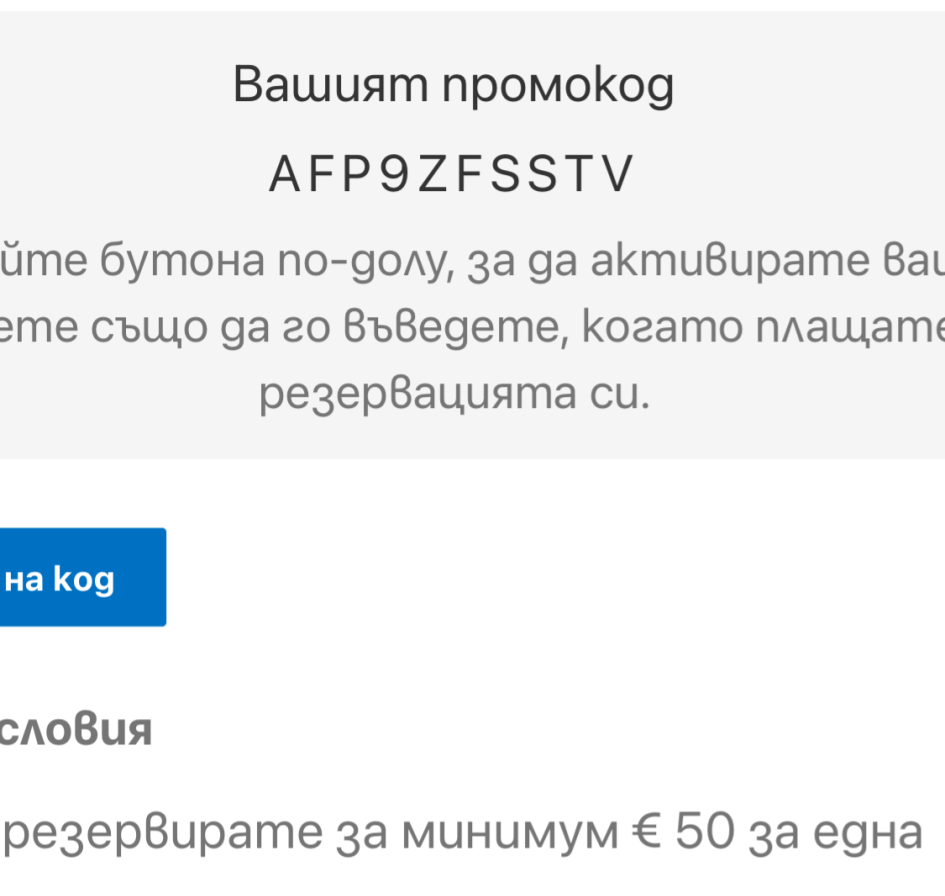Screen dimensions: 945x896
Task: Click the "словия" conditions heading
Action: [x=76, y=729]
